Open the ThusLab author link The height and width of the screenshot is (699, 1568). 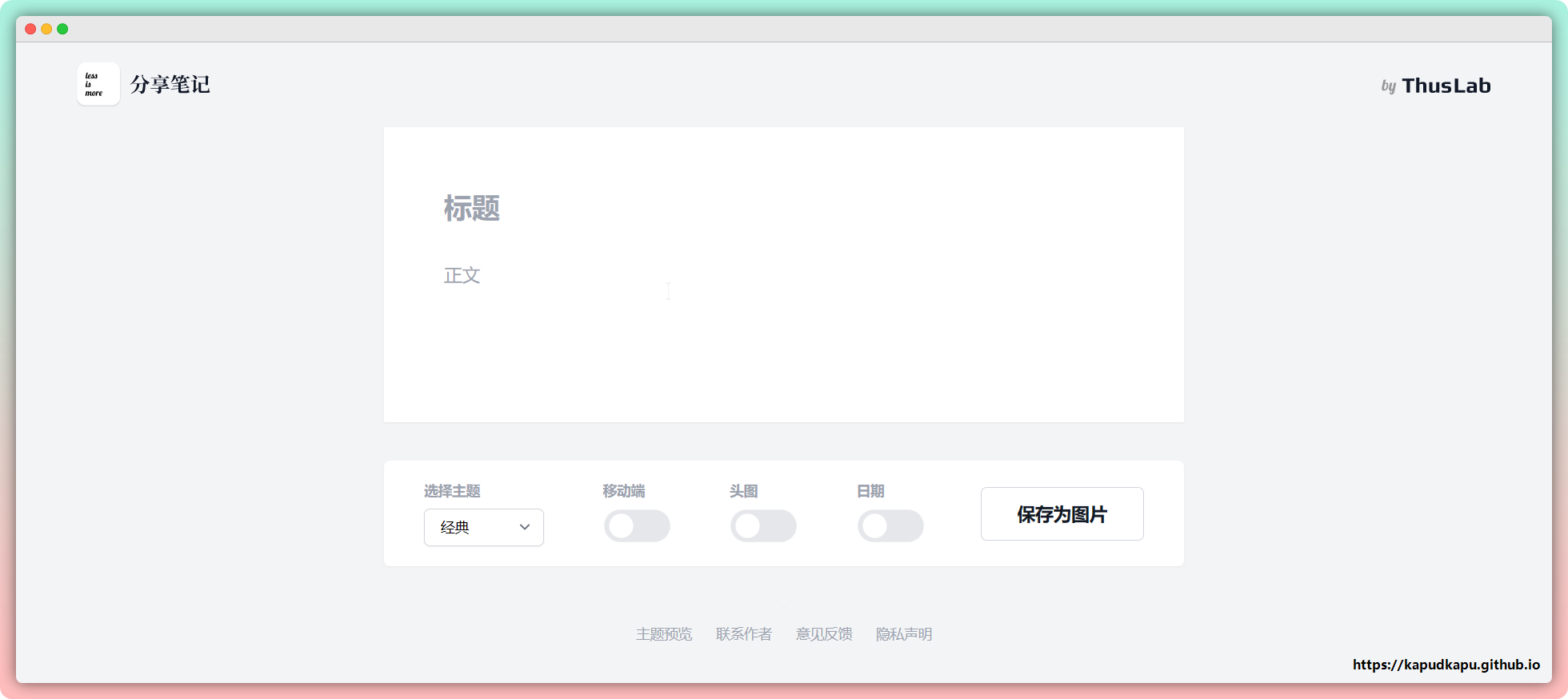coord(1436,86)
